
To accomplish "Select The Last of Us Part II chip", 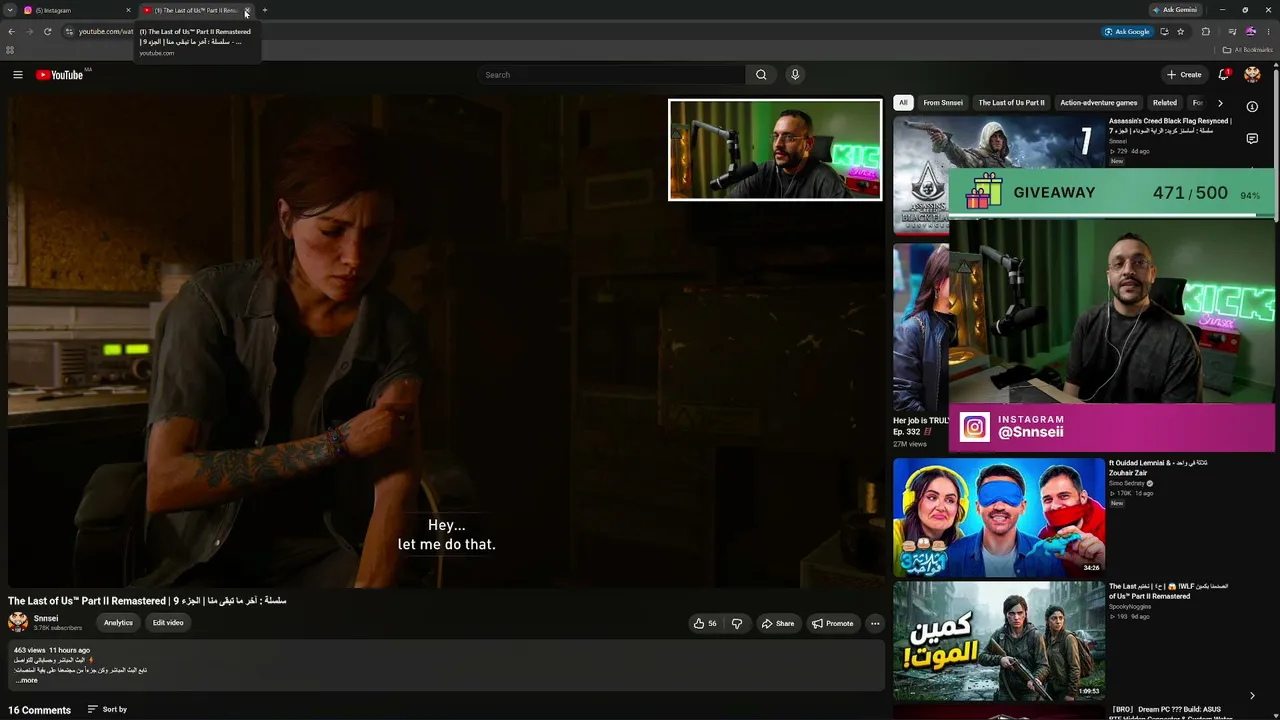I will [x=1011, y=103].
